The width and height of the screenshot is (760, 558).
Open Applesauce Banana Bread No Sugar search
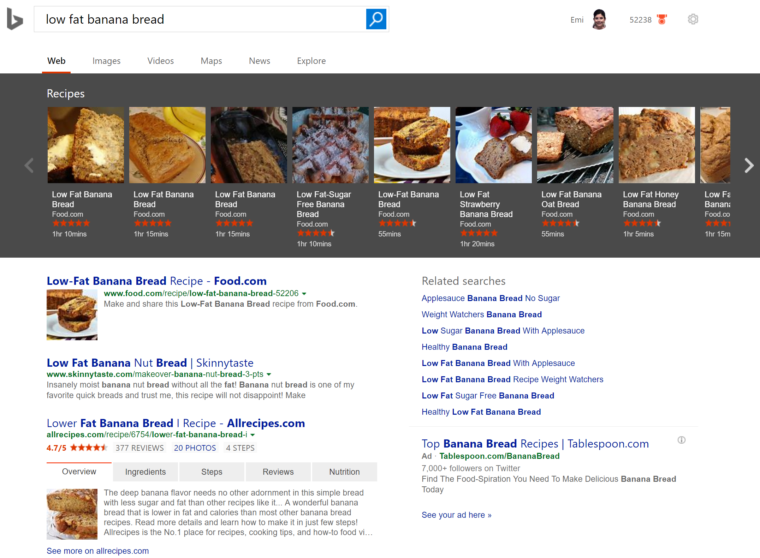pyautogui.click(x=491, y=298)
